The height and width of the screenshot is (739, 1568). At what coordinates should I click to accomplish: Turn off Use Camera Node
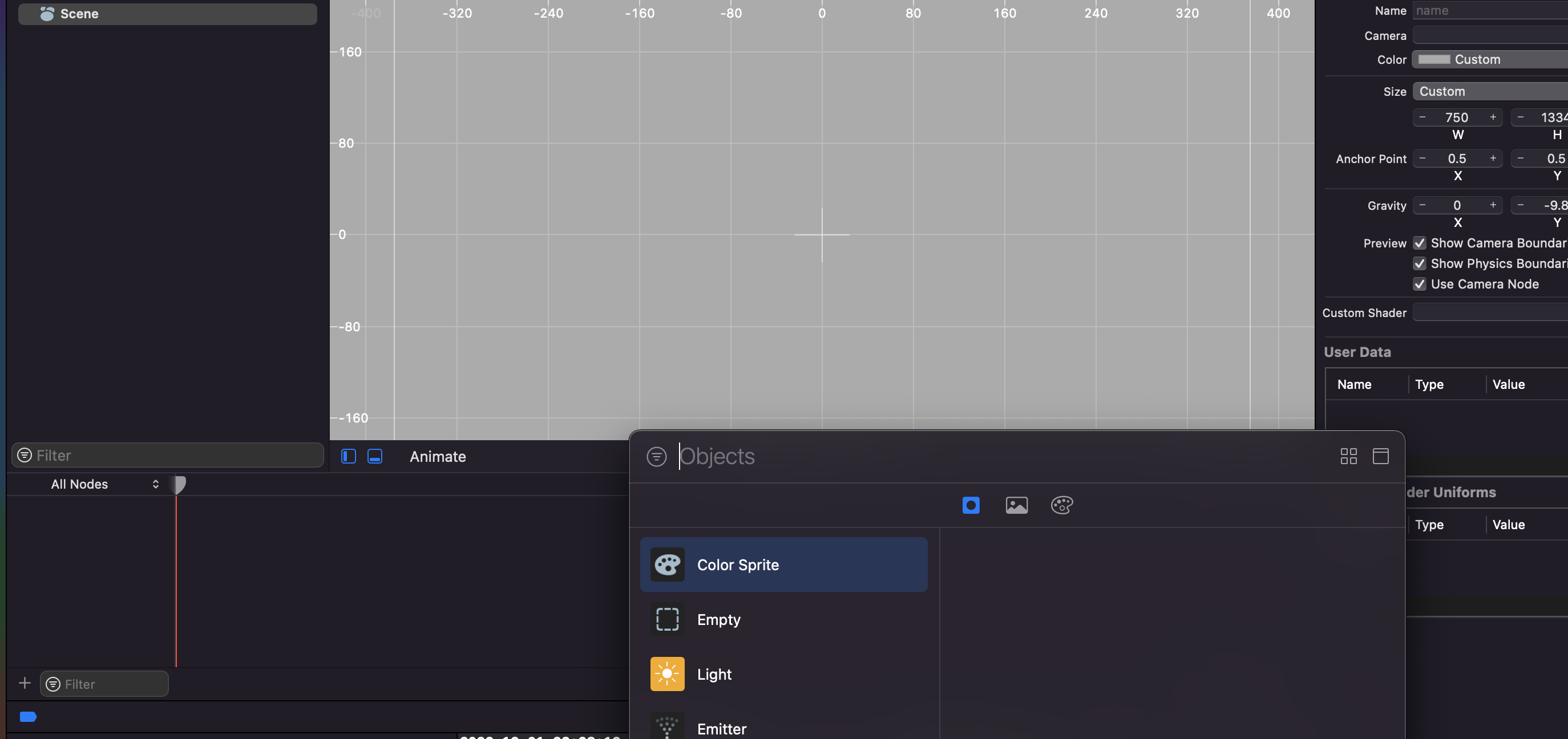(1420, 284)
